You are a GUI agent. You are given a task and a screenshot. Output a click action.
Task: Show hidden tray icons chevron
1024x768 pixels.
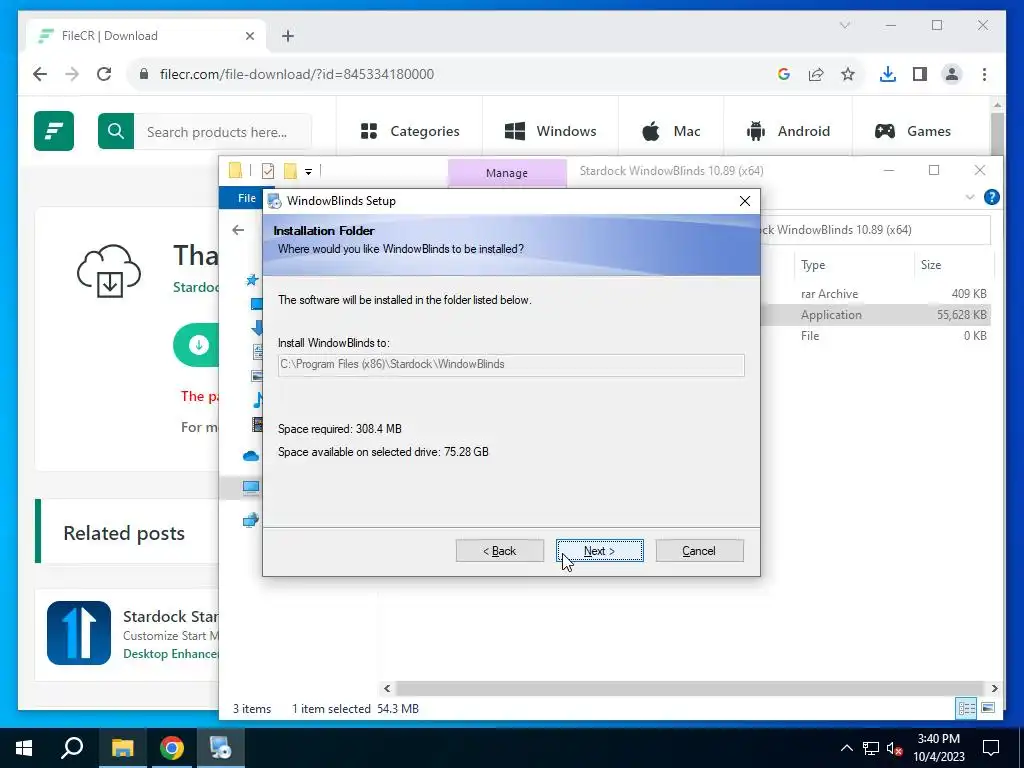tap(846, 748)
